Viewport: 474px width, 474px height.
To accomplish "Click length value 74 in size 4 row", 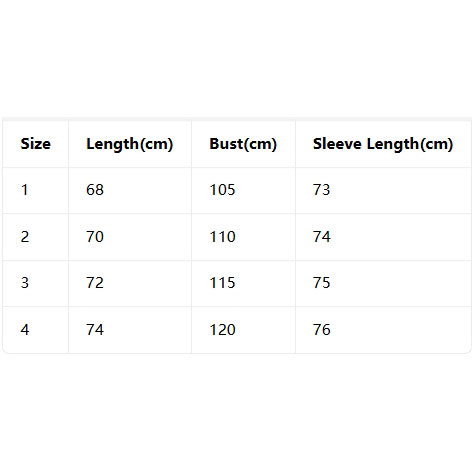I will pos(95,330).
